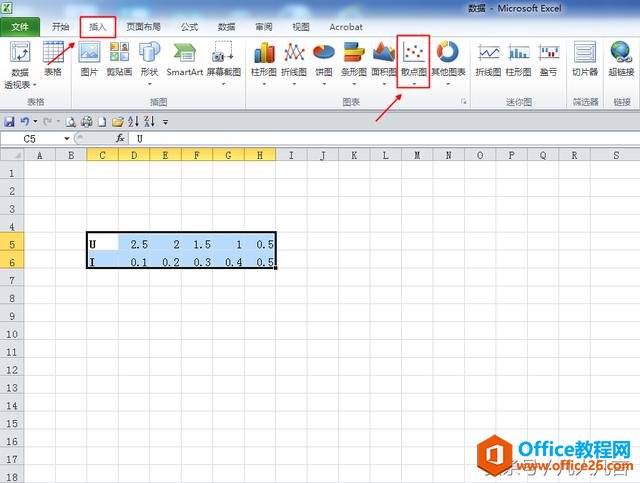Screen dimensions: 640x483
Task: Select cell D5 with value 2.5
Action: click(x=134, y=244)
